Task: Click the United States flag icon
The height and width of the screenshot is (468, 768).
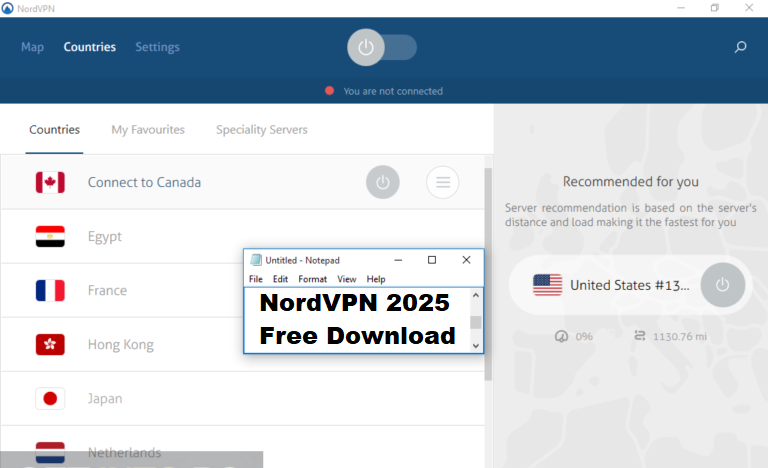Action: tap(547, 285)
